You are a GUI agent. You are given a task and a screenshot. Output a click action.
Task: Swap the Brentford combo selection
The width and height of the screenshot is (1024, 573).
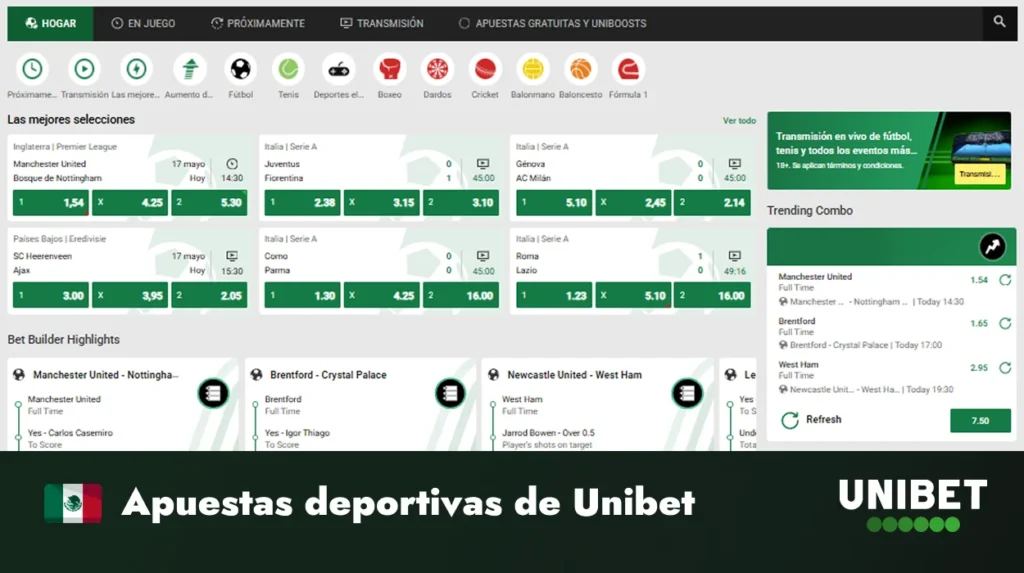click(x=1005, y=323)
